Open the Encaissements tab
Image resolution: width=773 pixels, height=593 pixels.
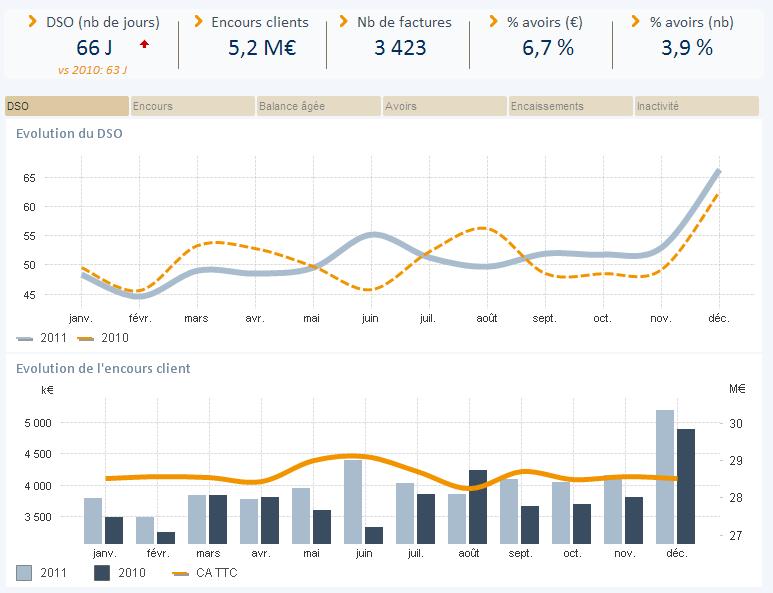570,106
